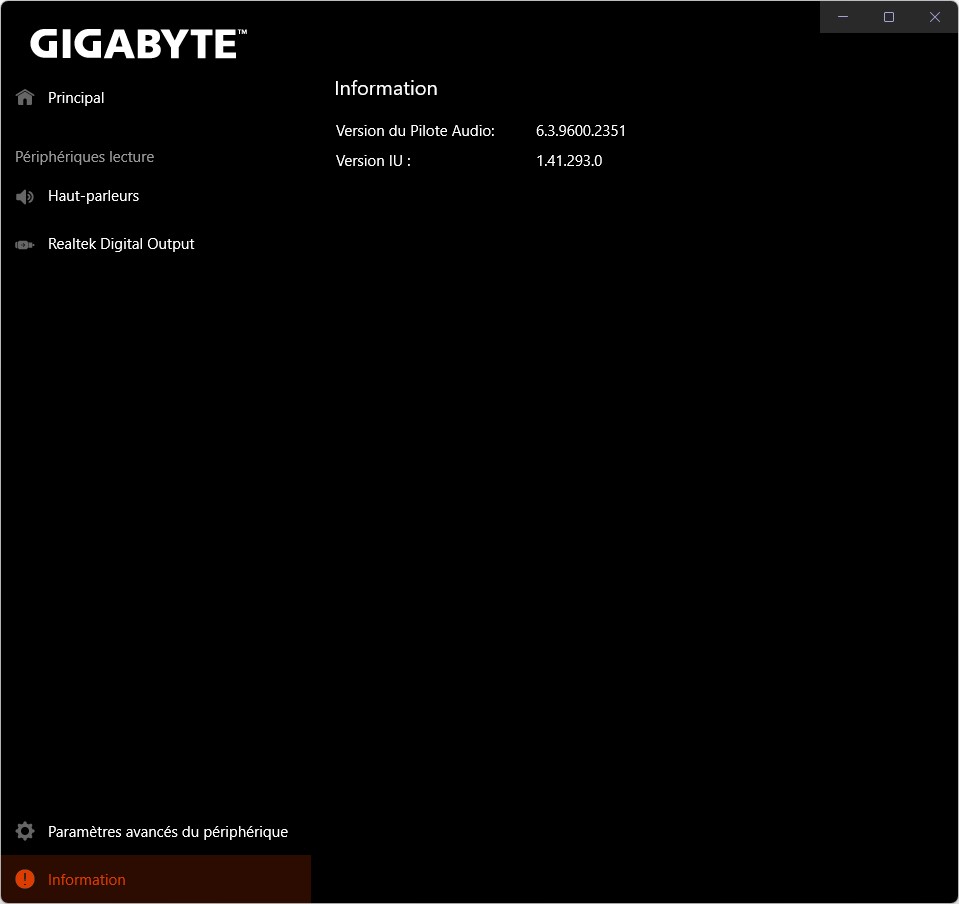
Task: Open the Principal page
Action: coord(76,98)
